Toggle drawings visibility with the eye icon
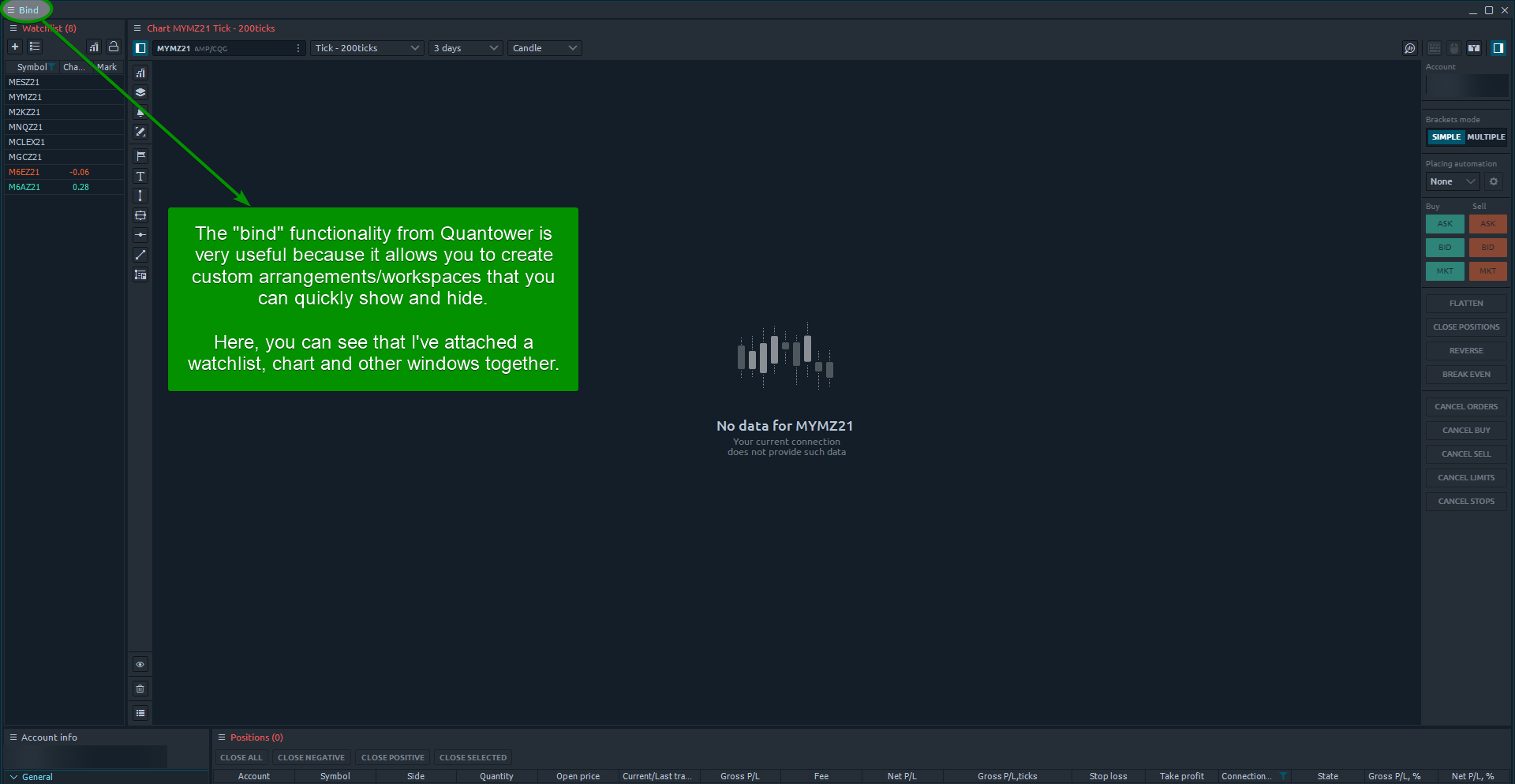 140,665
